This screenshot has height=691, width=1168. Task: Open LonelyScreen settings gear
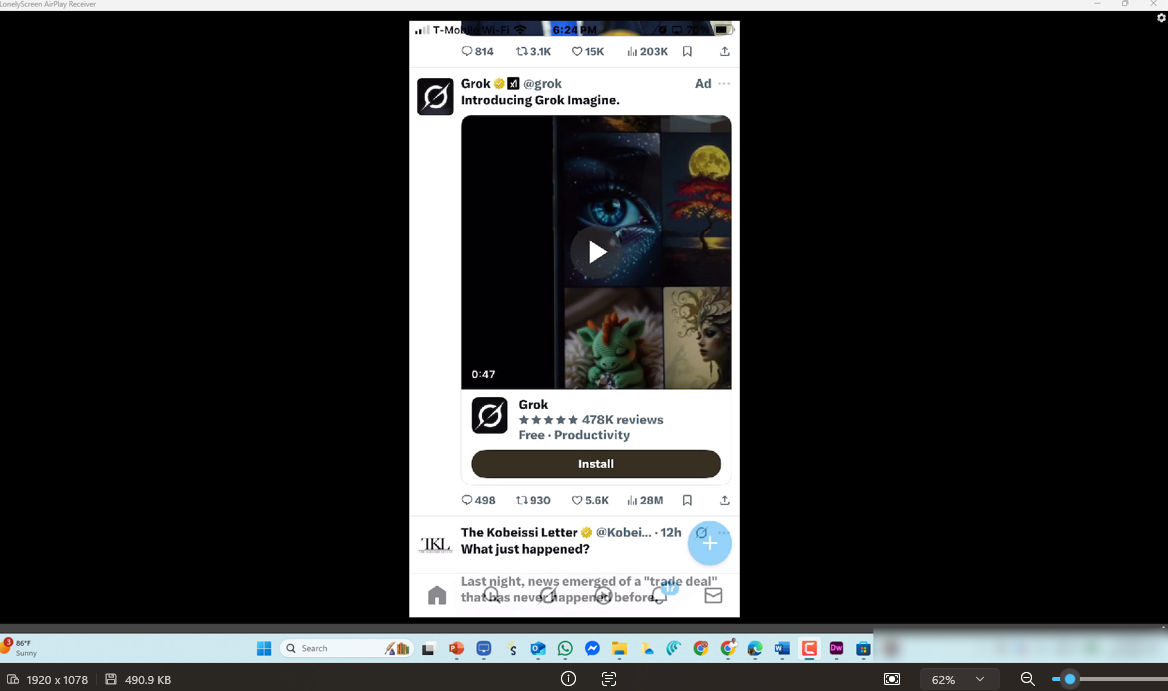pos(1161,18)
